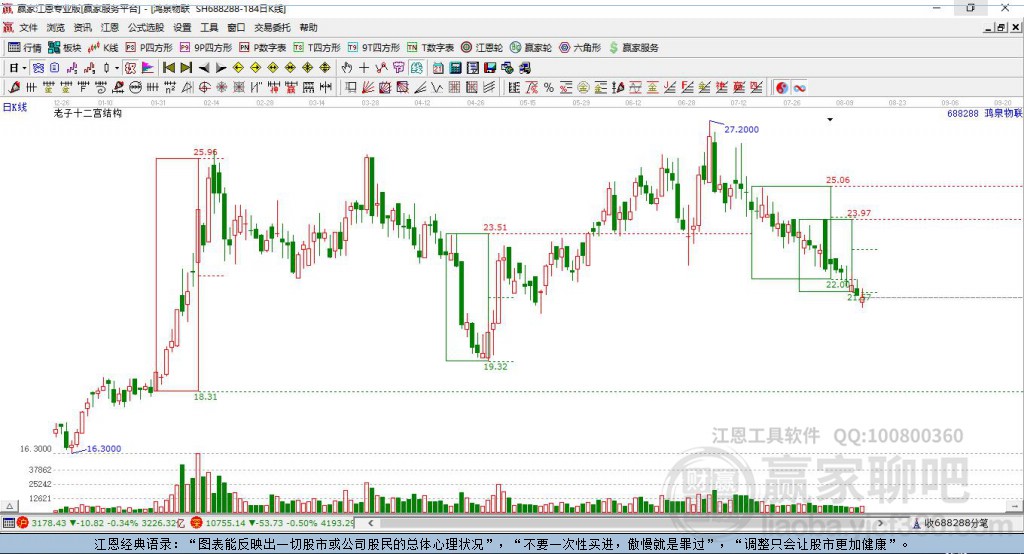Click the red floppy disk save icon
Screen dimensions: 1024x554
click(x=490, y=68)
